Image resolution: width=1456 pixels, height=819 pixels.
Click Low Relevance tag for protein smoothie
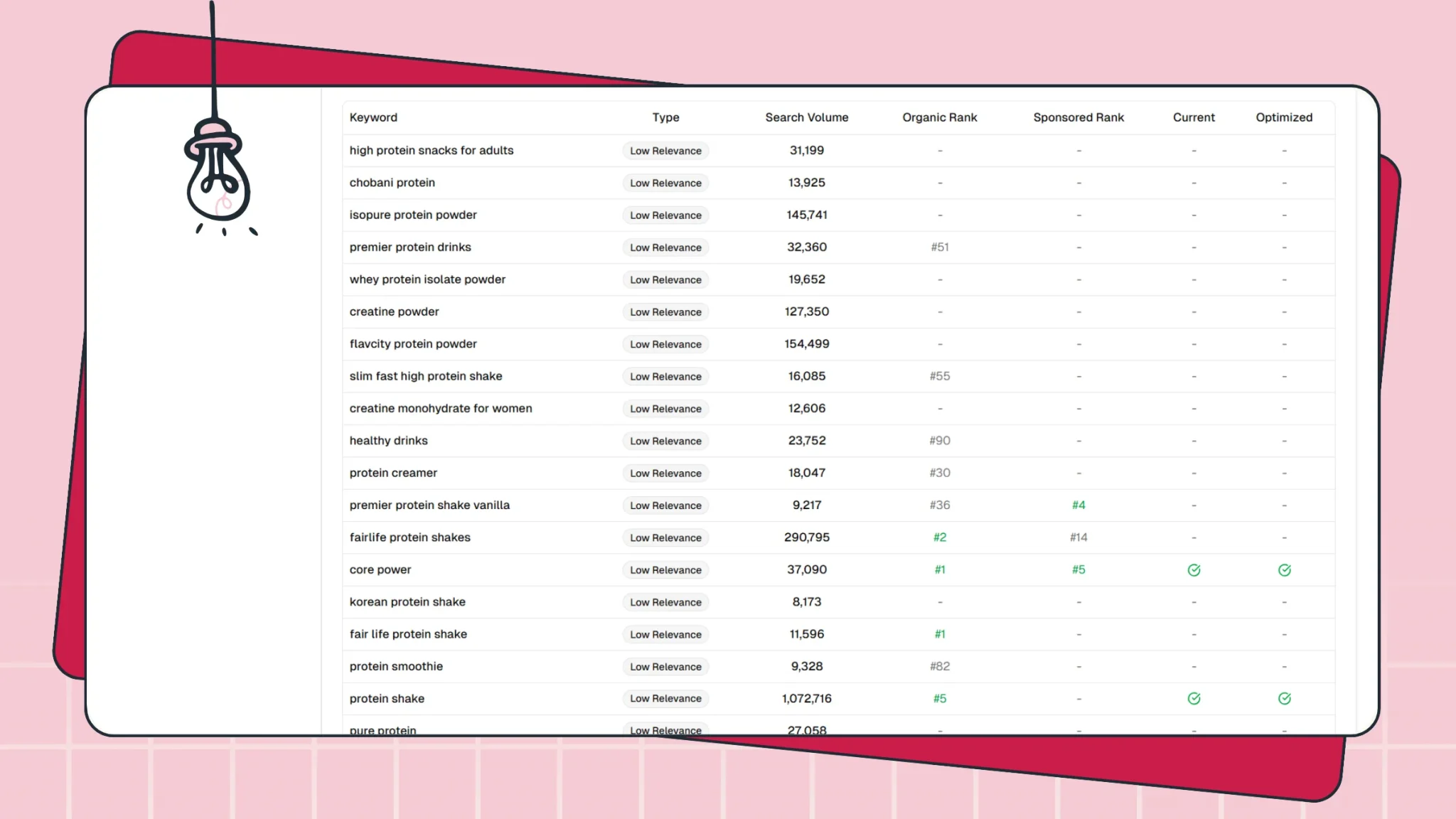[665, 667]
